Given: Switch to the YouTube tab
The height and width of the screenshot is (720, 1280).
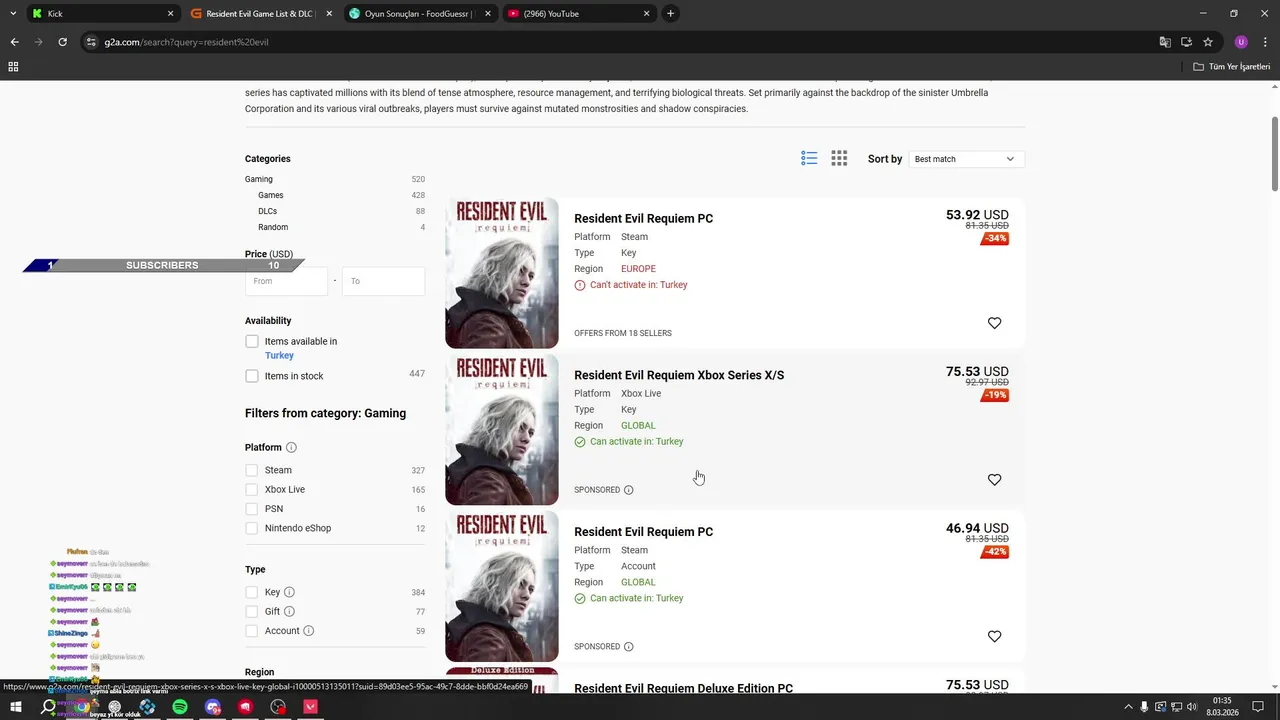Looking at the screenshot, I should pyautogui.click(x=577, y=14).
